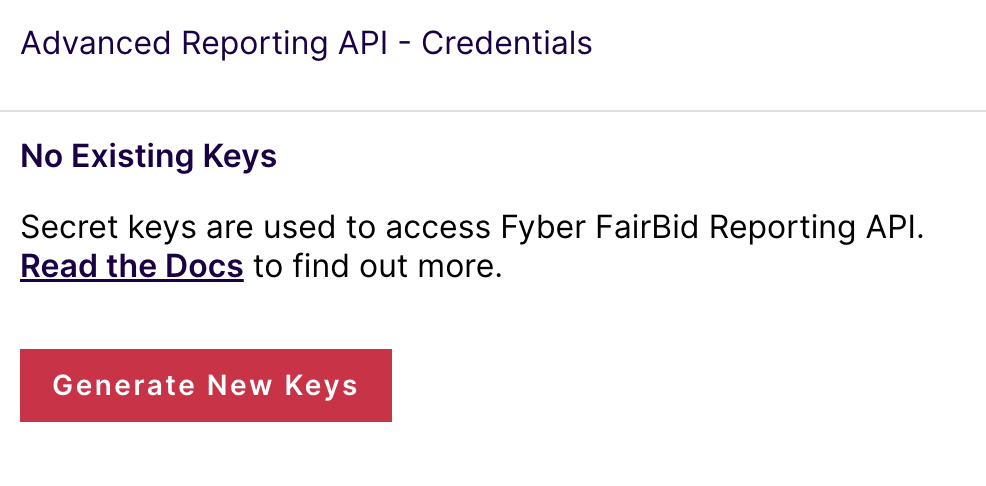Click the text "to find out more."
Image resolution: width=986 pixels, height=486 pixels.
point(377,267)
